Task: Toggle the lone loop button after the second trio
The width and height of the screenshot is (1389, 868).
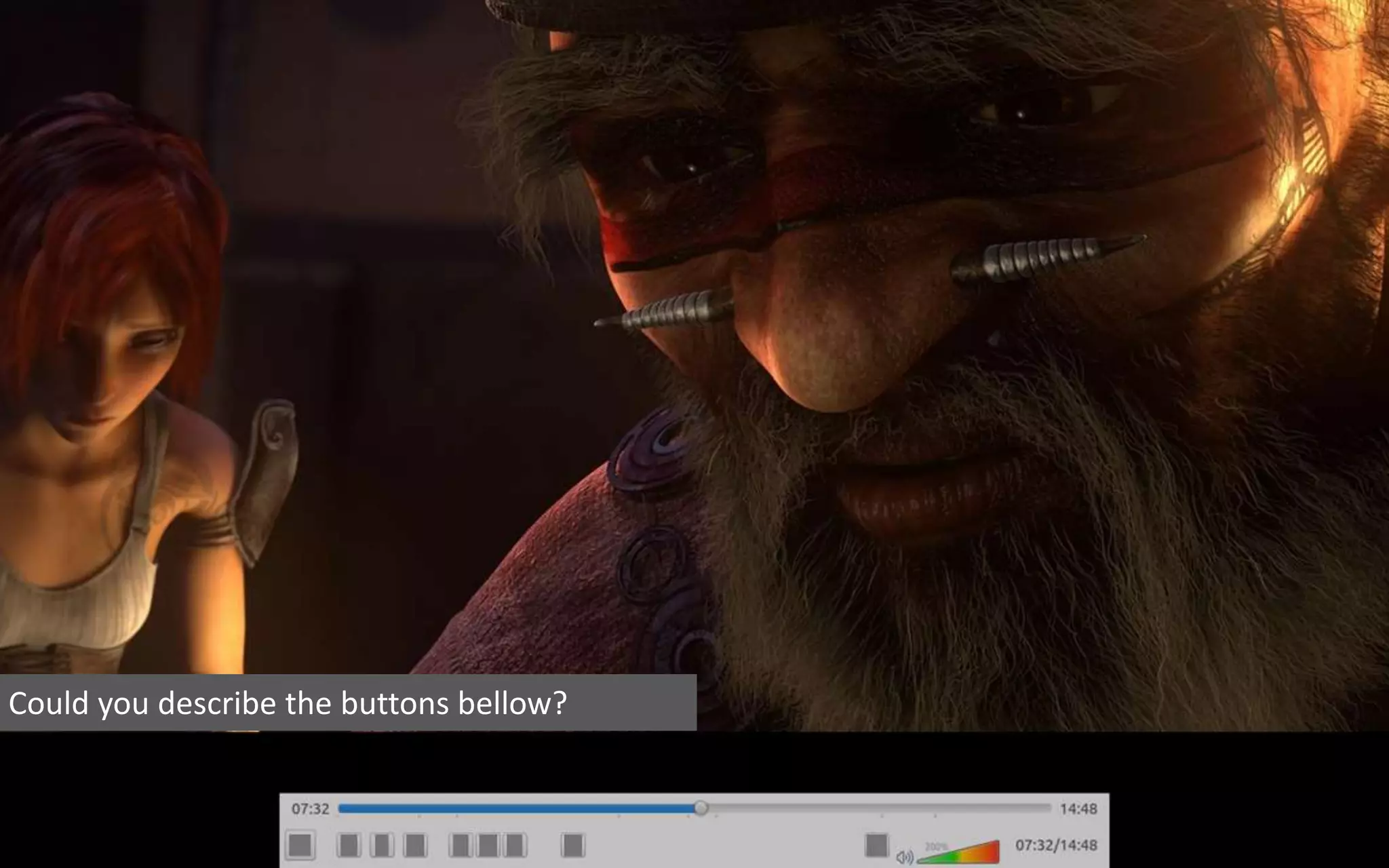Action: pyautogui.click(x=572, y=845)
